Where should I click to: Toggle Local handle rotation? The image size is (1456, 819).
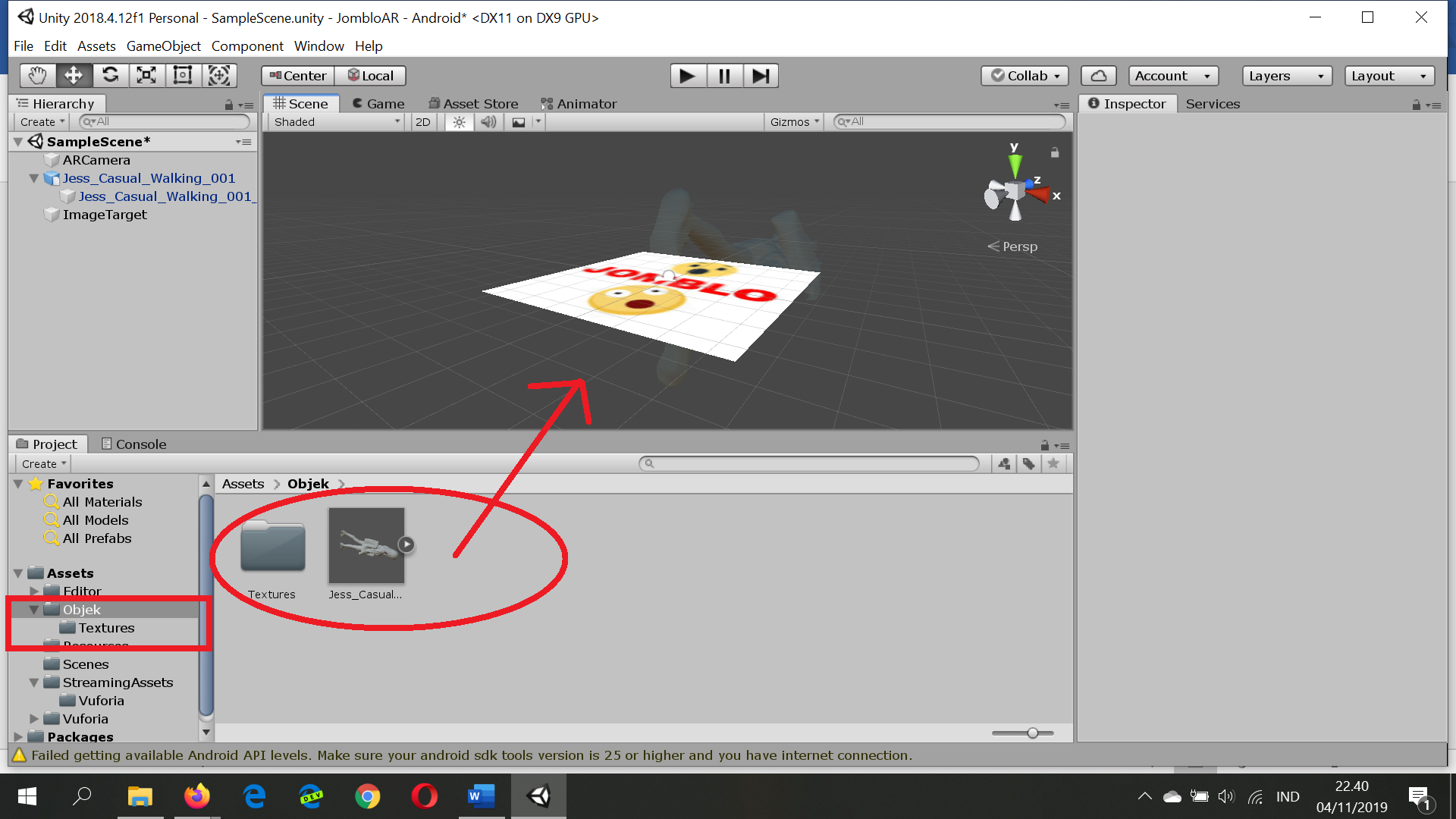pyautogui.click(x=370, y=76)
